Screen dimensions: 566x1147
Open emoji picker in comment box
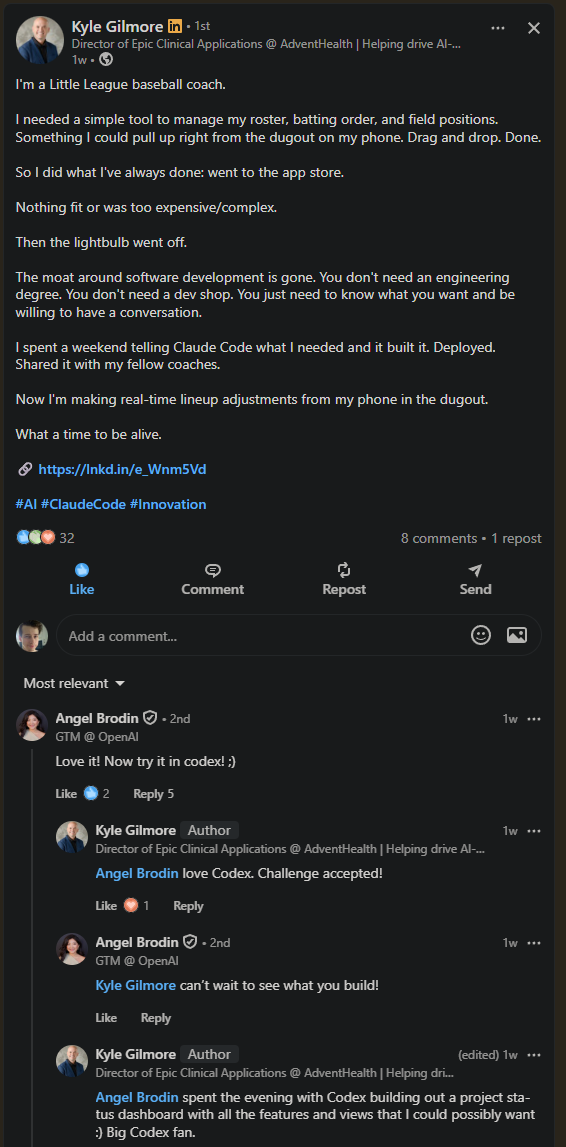[x=480, y=635]
